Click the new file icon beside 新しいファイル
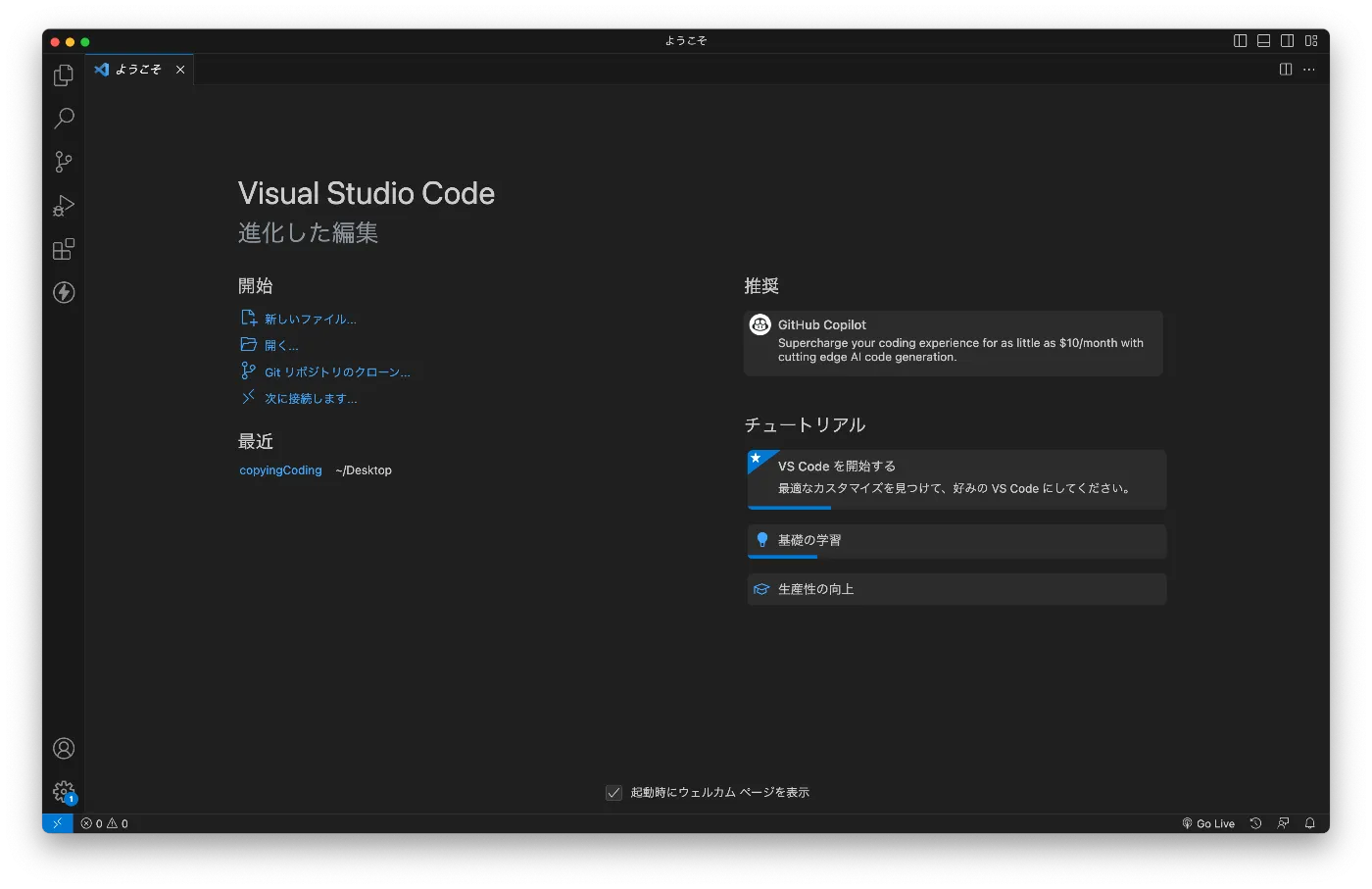This screenshot has height=889, width=1372. pos(249,319)
